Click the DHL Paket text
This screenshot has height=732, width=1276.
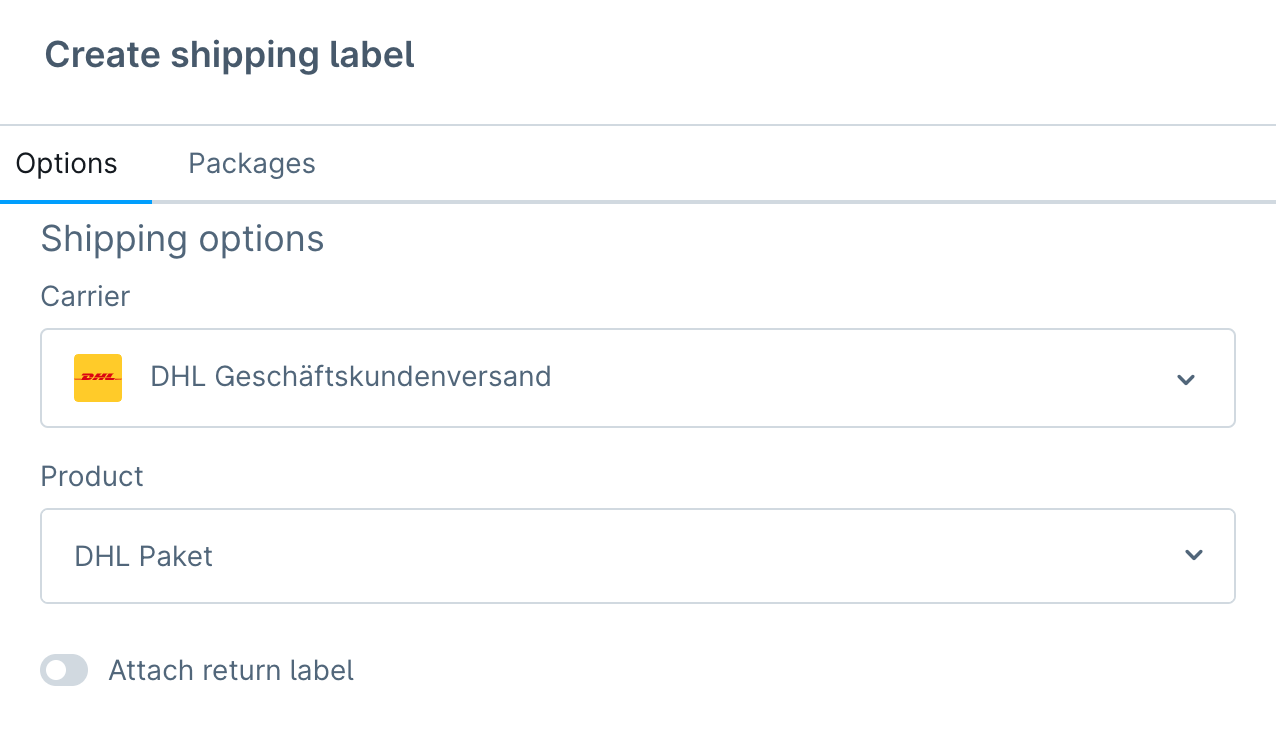point(144,556)
